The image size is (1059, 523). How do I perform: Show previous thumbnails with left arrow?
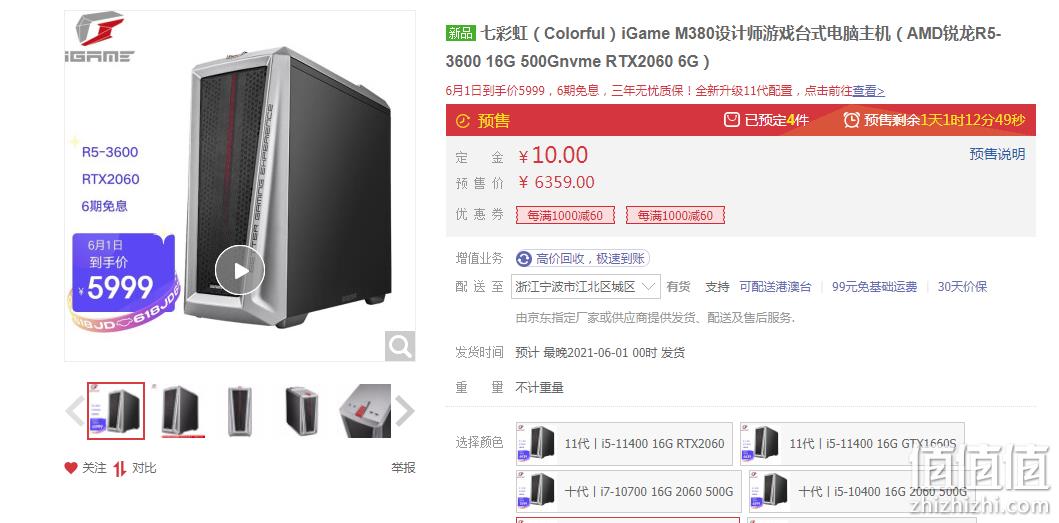point(74,410)
